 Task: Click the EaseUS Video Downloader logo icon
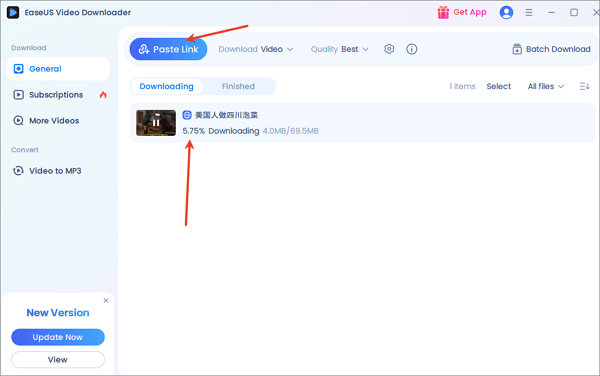tap(13, 13)
